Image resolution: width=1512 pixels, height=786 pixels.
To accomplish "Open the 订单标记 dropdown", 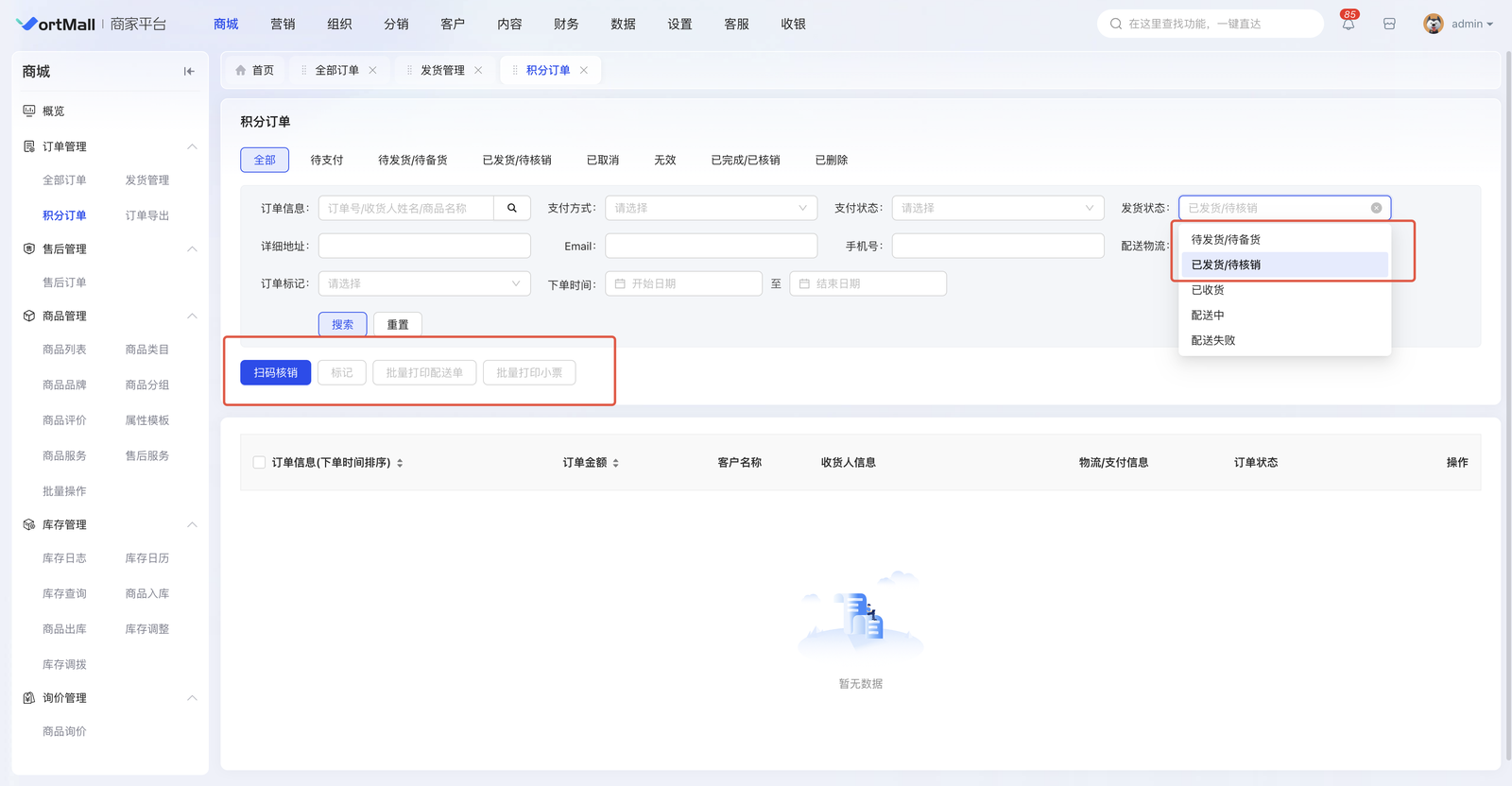I will 424,283.
